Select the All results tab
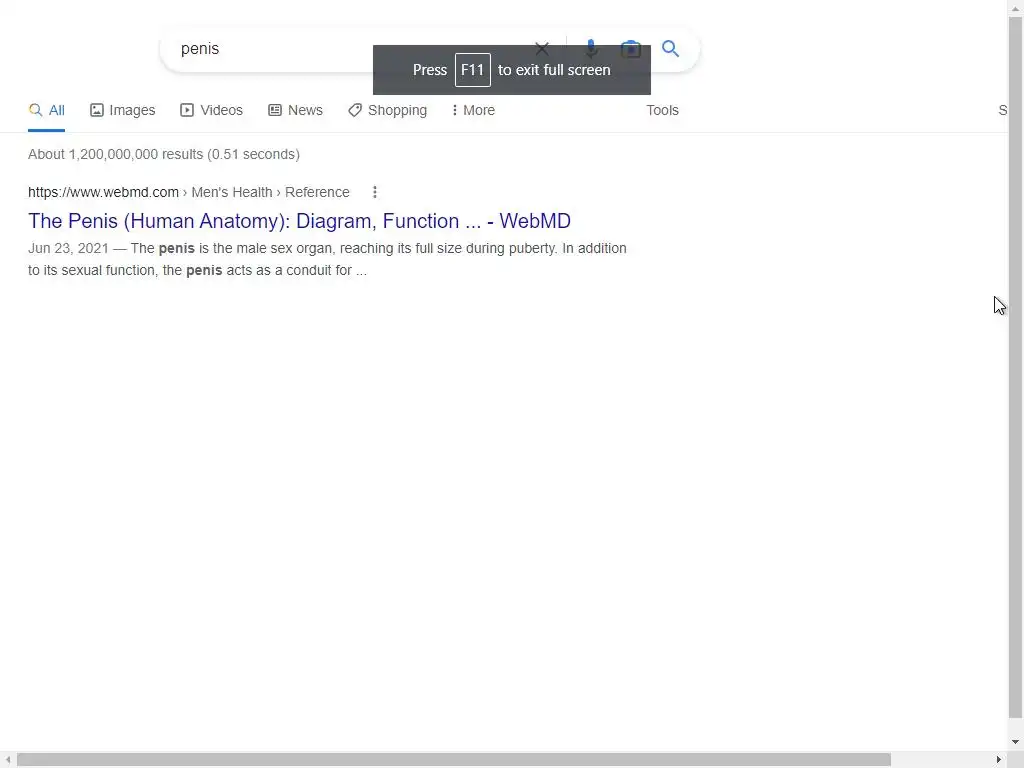 pos(46,110)
